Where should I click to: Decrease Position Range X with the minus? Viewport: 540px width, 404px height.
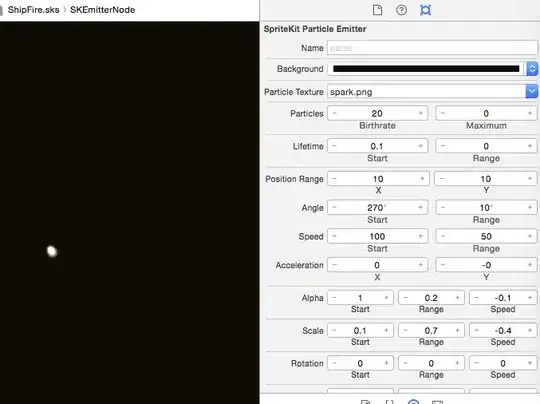[x=334, y=179]
